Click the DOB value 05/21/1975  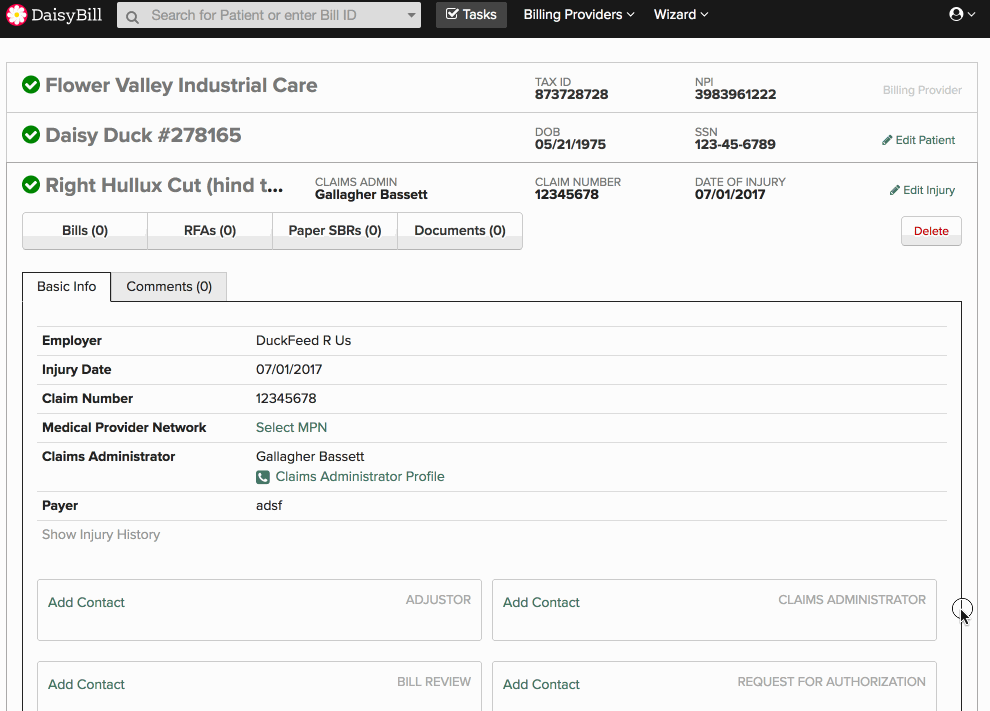click(x=570, y=144)
